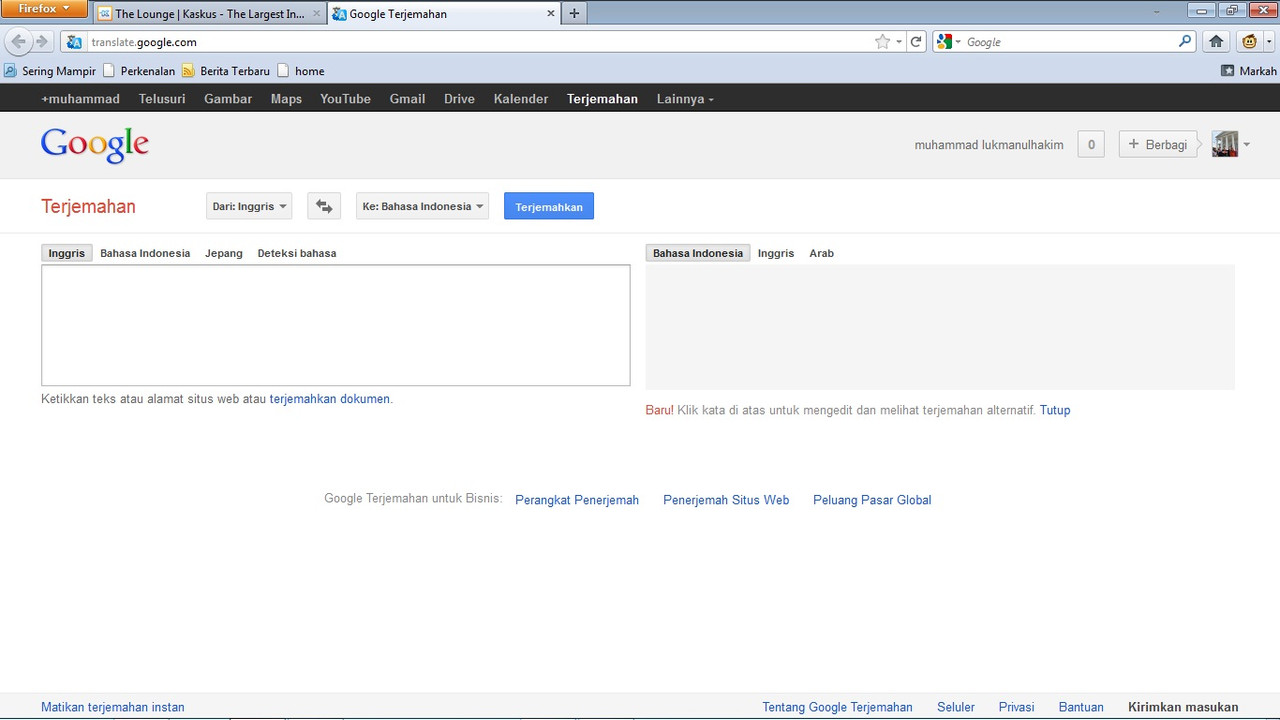Reload the page with the refresh icon
The width and height of the screenshot is (1280, 720).
(x=916, y=42)
